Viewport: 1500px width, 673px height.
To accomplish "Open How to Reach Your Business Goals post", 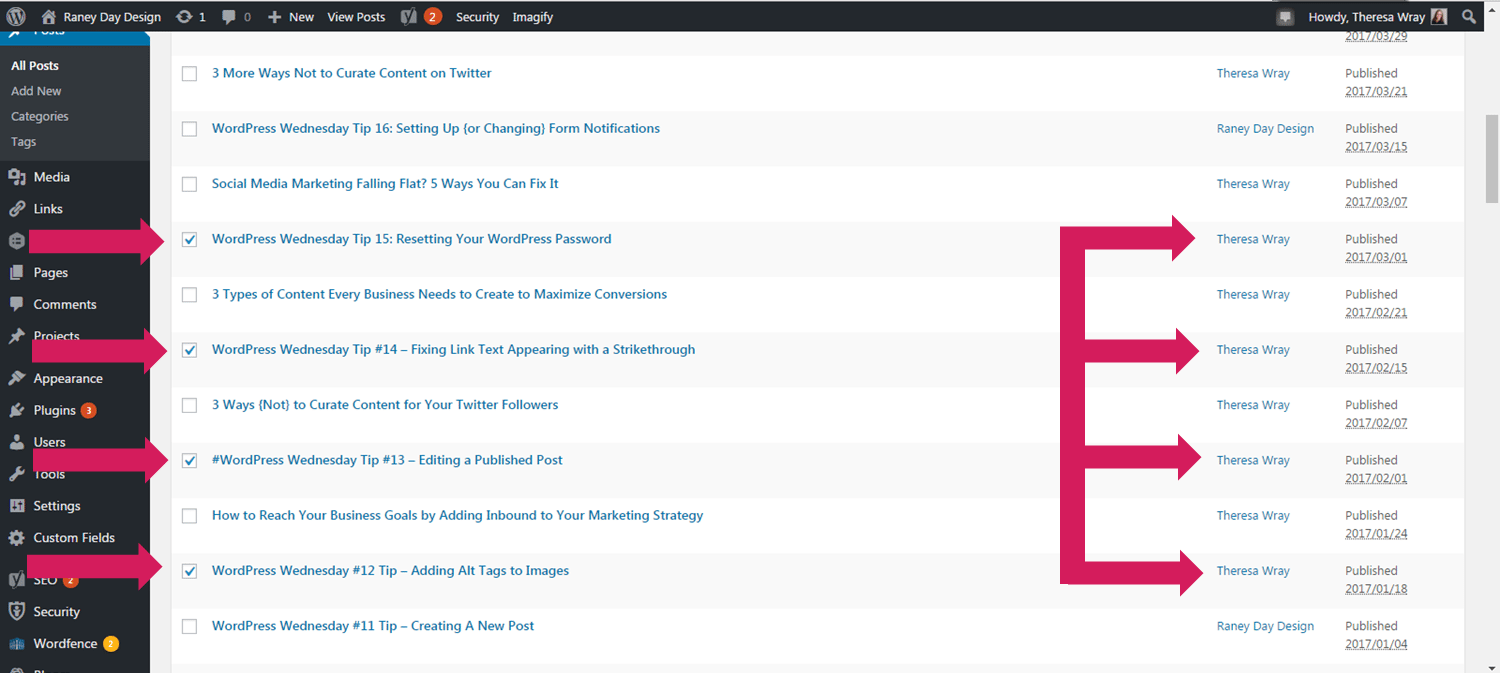I will (457, 515).
